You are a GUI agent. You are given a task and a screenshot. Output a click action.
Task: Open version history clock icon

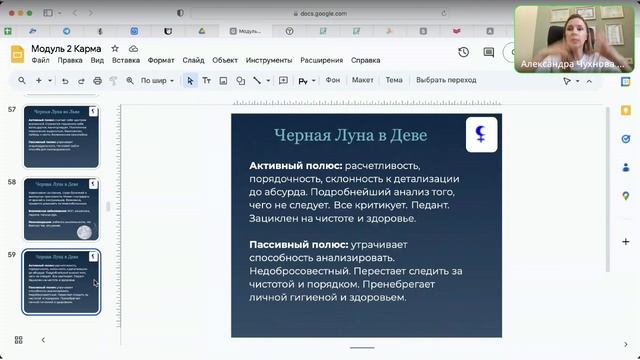click(x=463, y=52)
